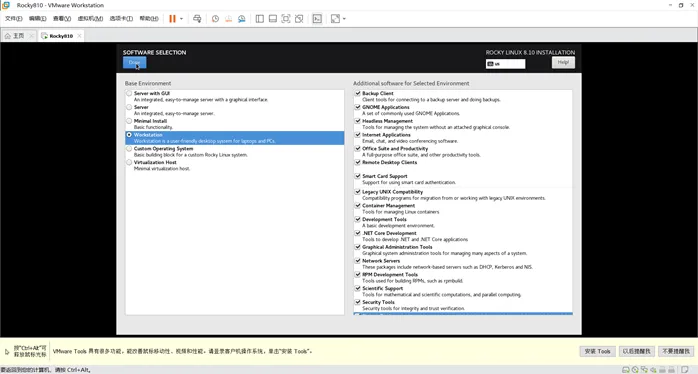Screen dimensions: 698x374
Task: Click the 安装 Tools button
Action: pyautogui.click(x=597, y=351)
